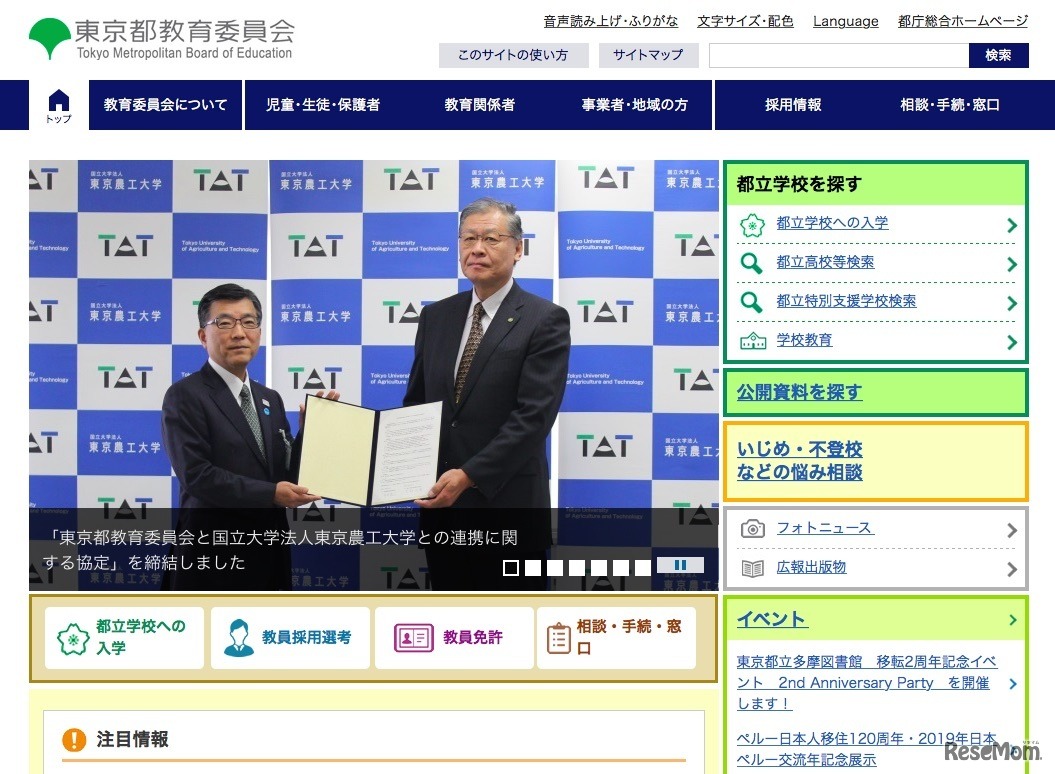Open 児童・生徒・保護者 menu
The image size is (1055, 774).
[x=323, y=105]
